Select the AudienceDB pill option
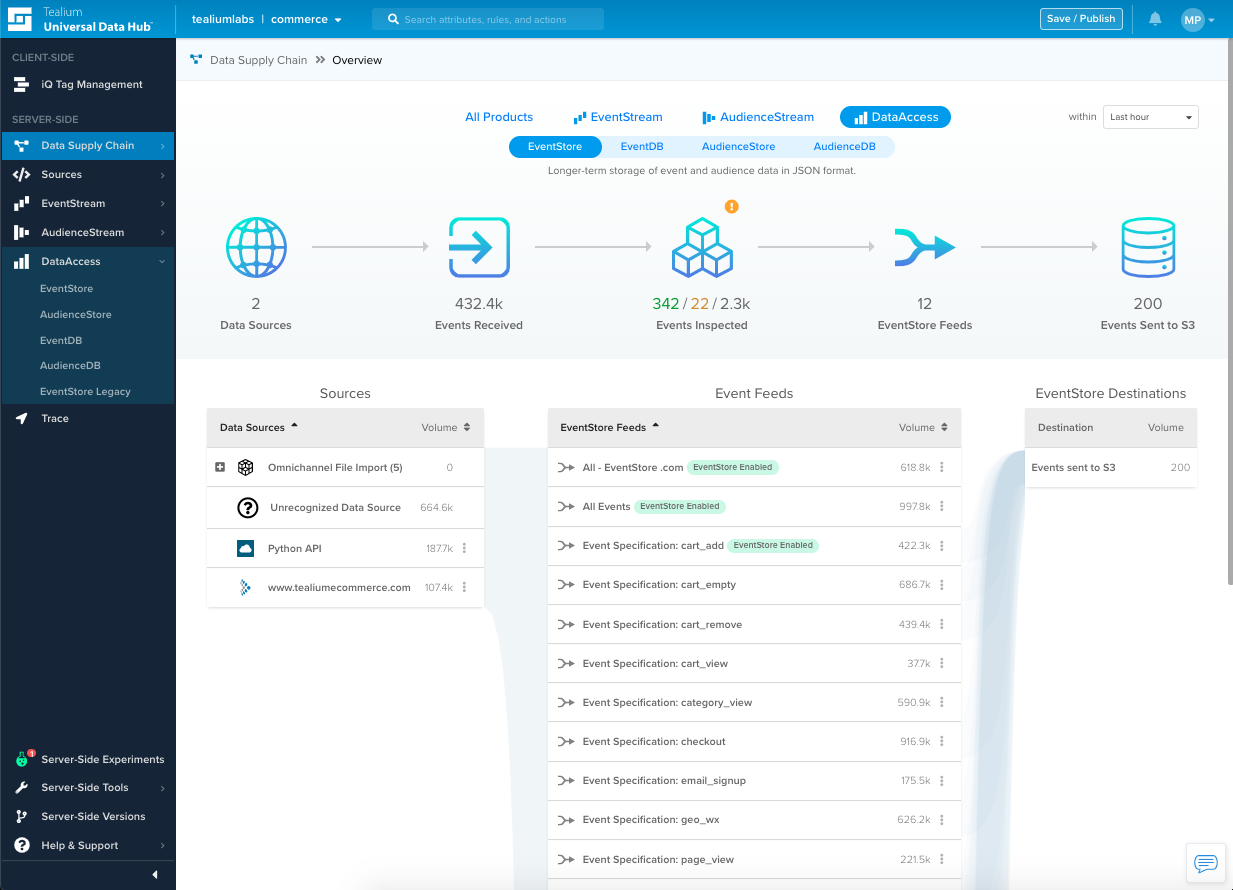The image size is (1233, 890). tap(844, 147)
